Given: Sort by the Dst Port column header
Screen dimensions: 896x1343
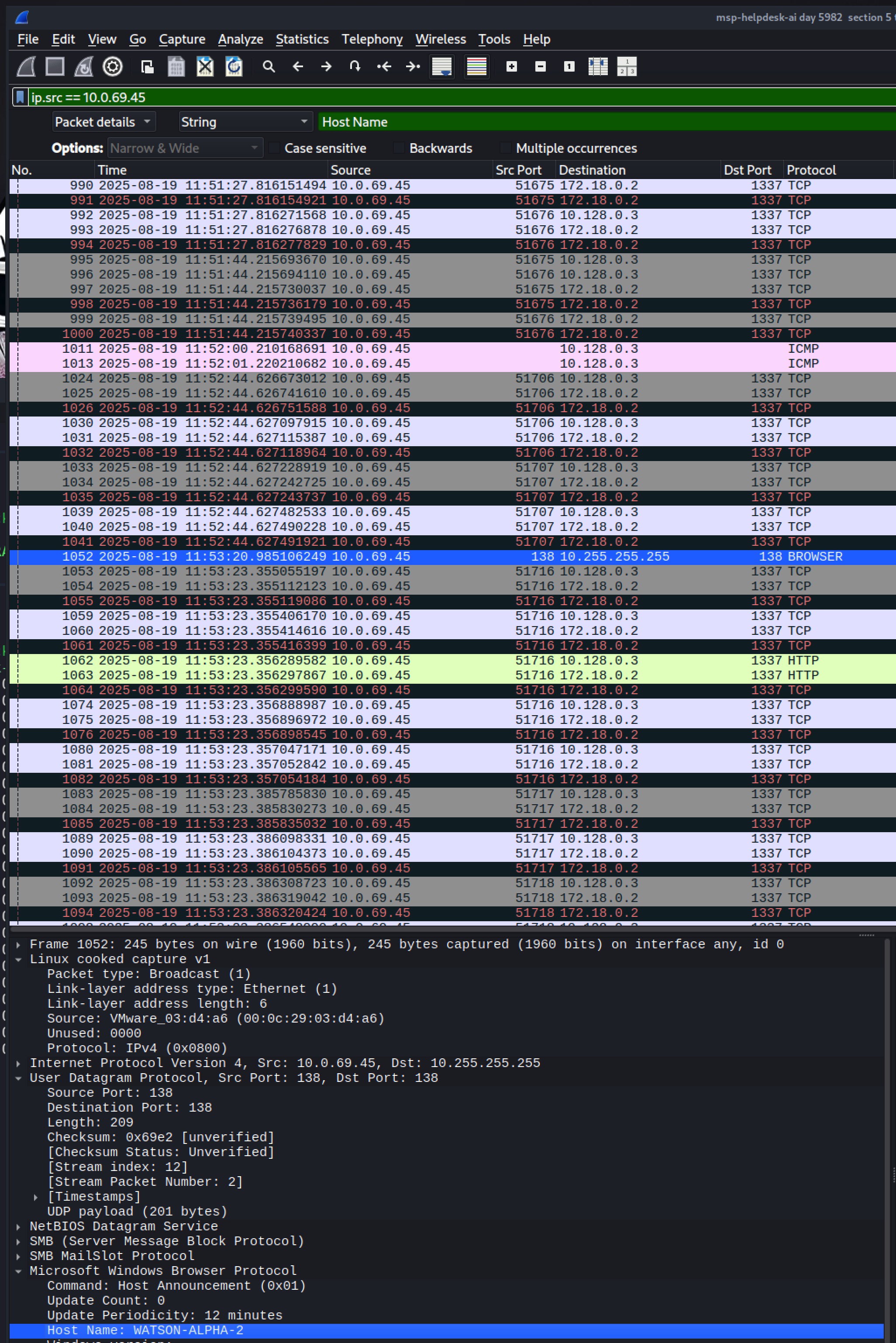Looking at the screenshot, I should pyautogui.click(x=751, y=170).
